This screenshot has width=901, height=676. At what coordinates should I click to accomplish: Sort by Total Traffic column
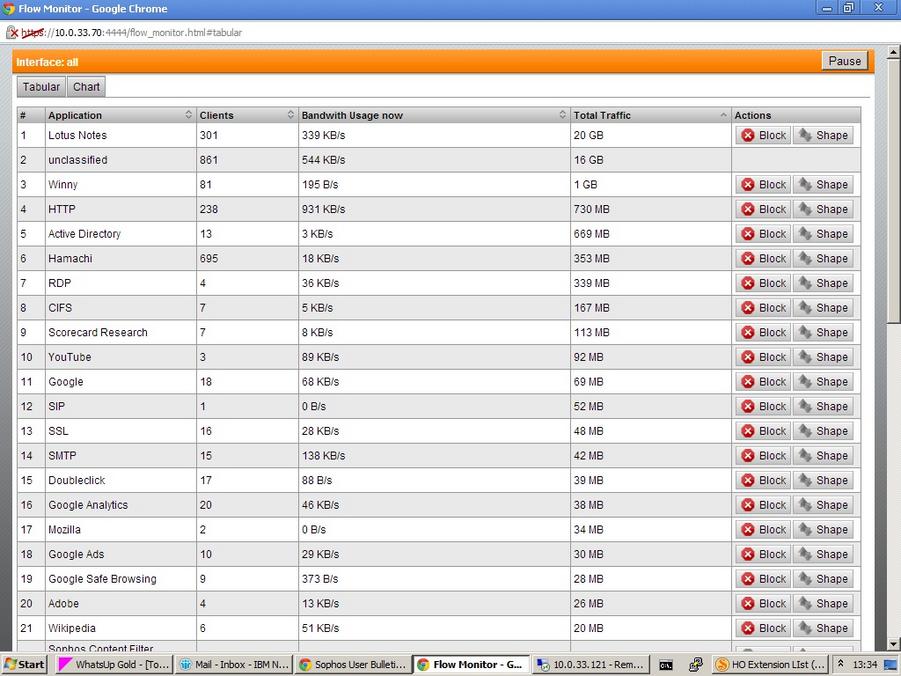(x=650, y=115)
